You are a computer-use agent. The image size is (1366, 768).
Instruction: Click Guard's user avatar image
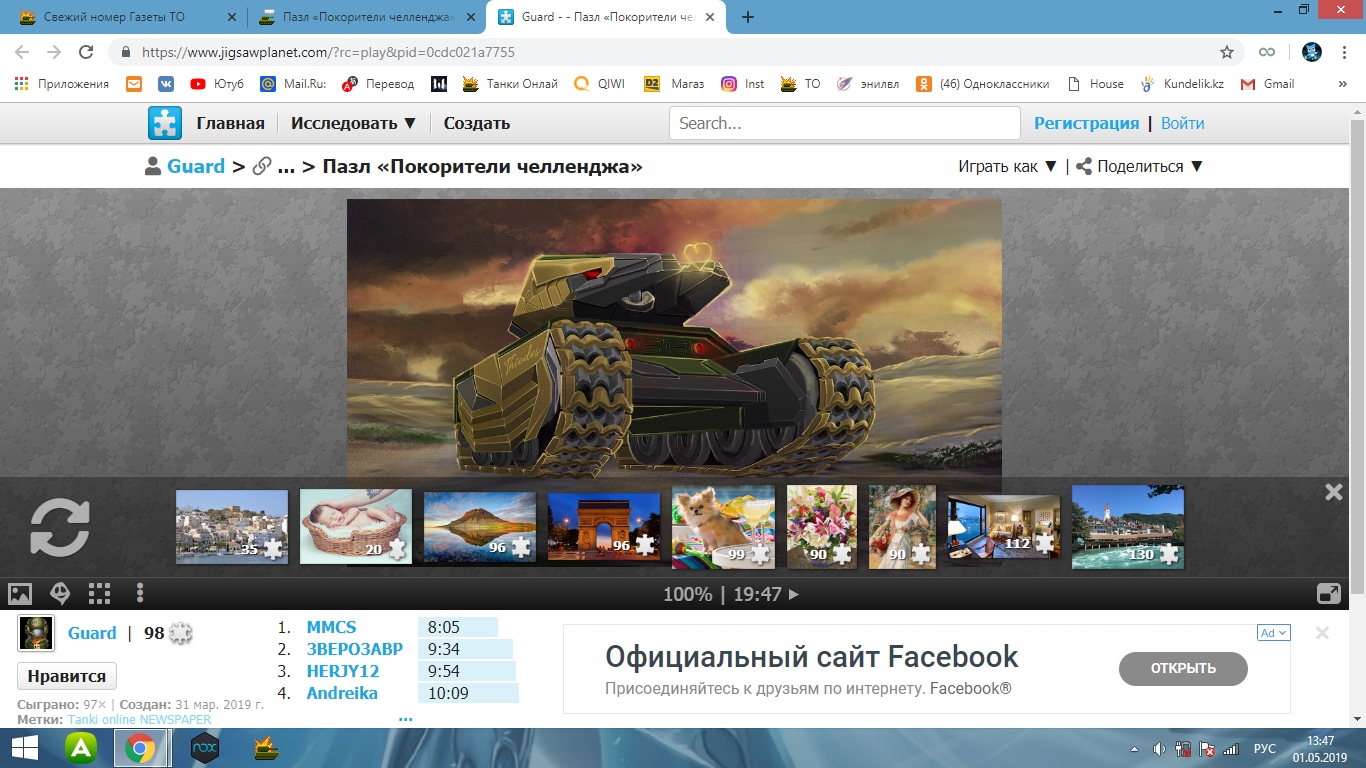(x=36, y=633)
